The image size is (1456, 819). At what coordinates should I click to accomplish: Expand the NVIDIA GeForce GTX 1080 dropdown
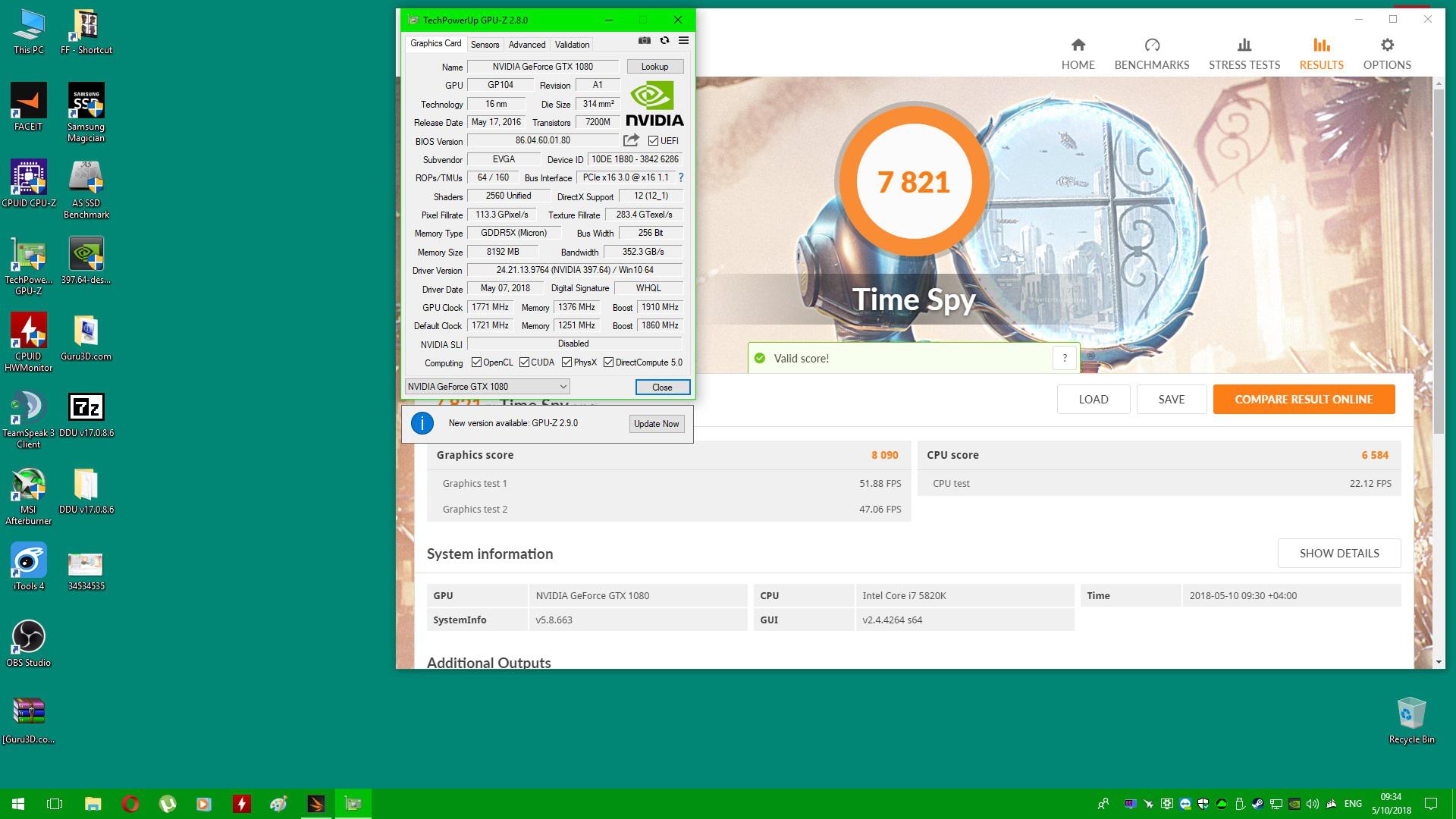click(x=563, y=387)
